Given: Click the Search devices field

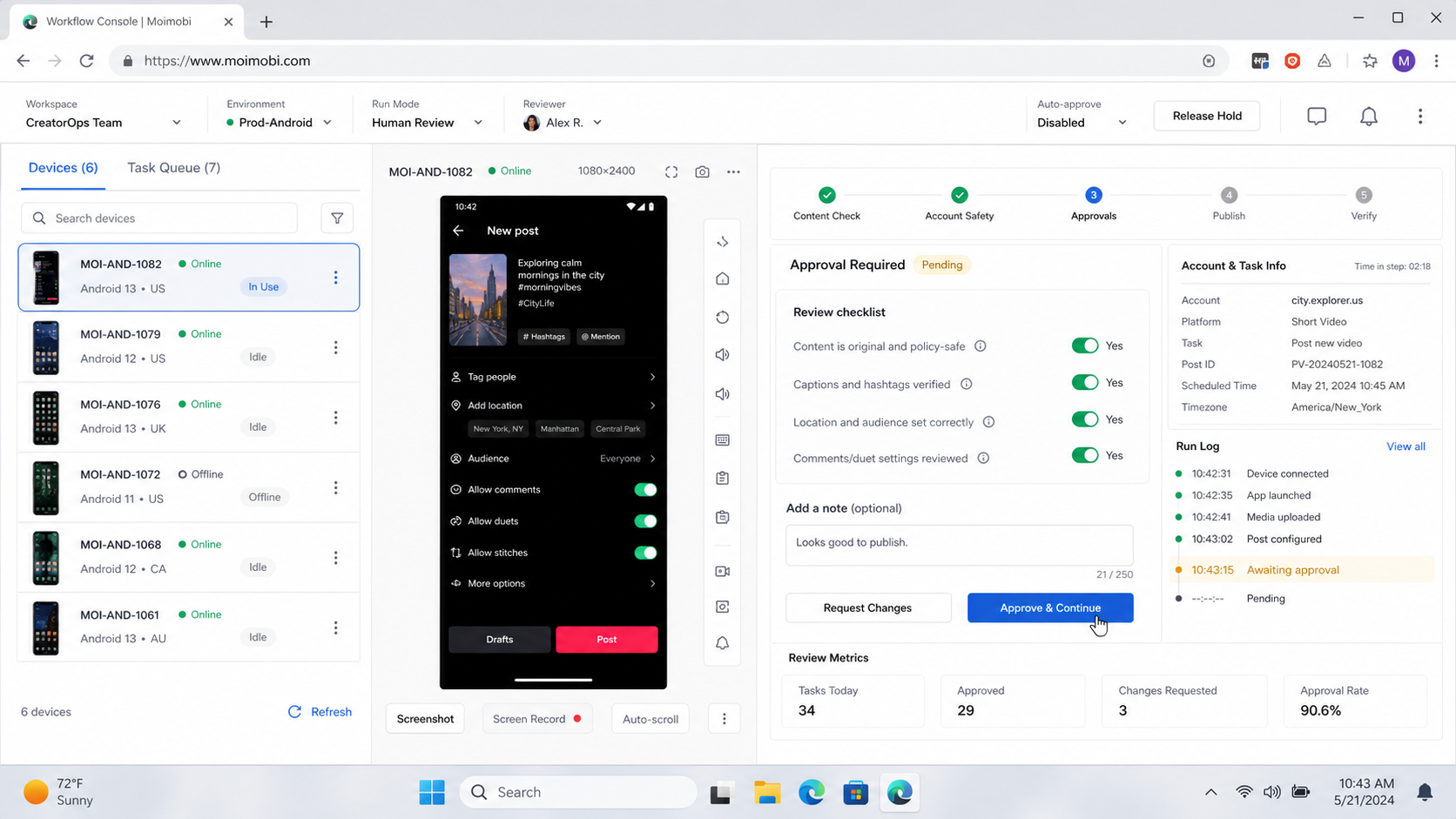Looking at the screenshot, I should tap(159, 218).
